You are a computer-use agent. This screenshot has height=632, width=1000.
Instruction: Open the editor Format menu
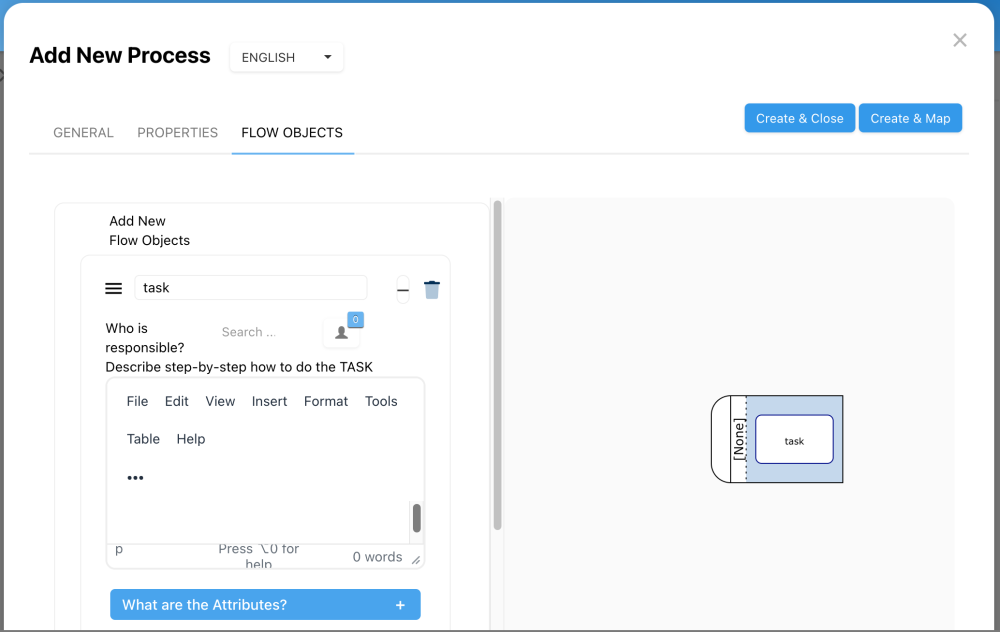[x=326, y=401]
